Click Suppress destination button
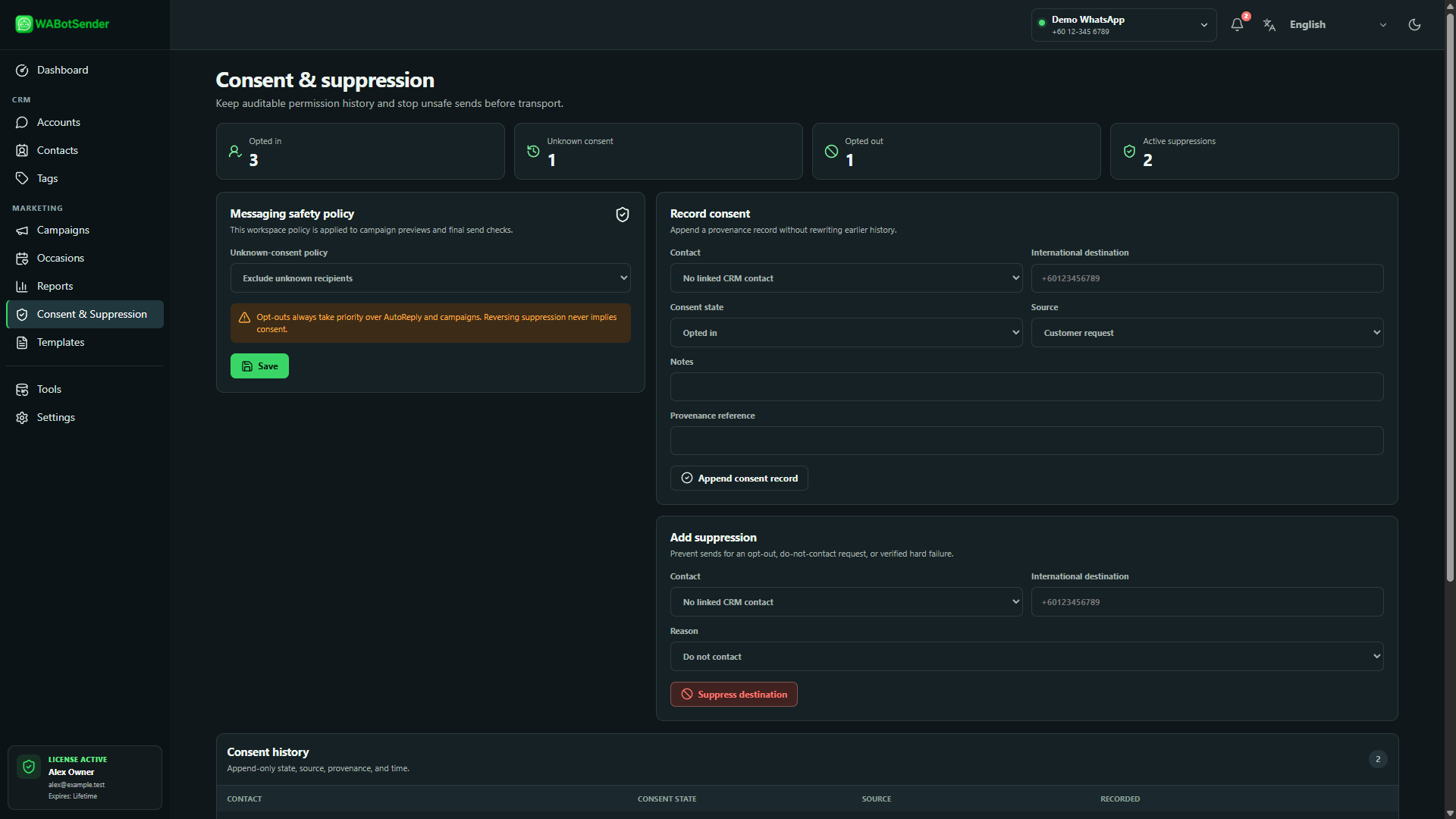The height and width of the screenshot is (819, 1456). (734, 695)
